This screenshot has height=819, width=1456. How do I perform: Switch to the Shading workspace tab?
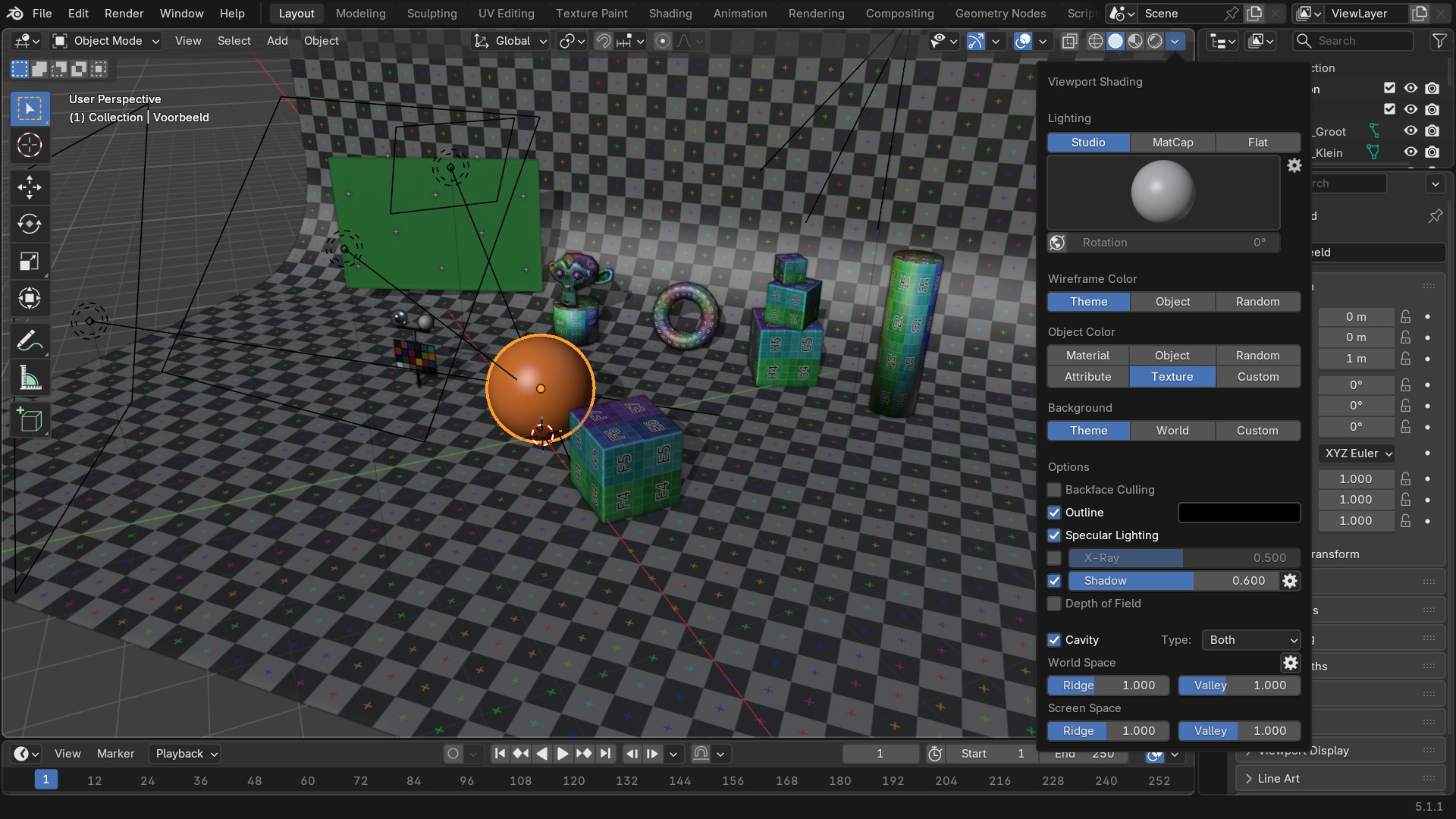click(670, 14)
